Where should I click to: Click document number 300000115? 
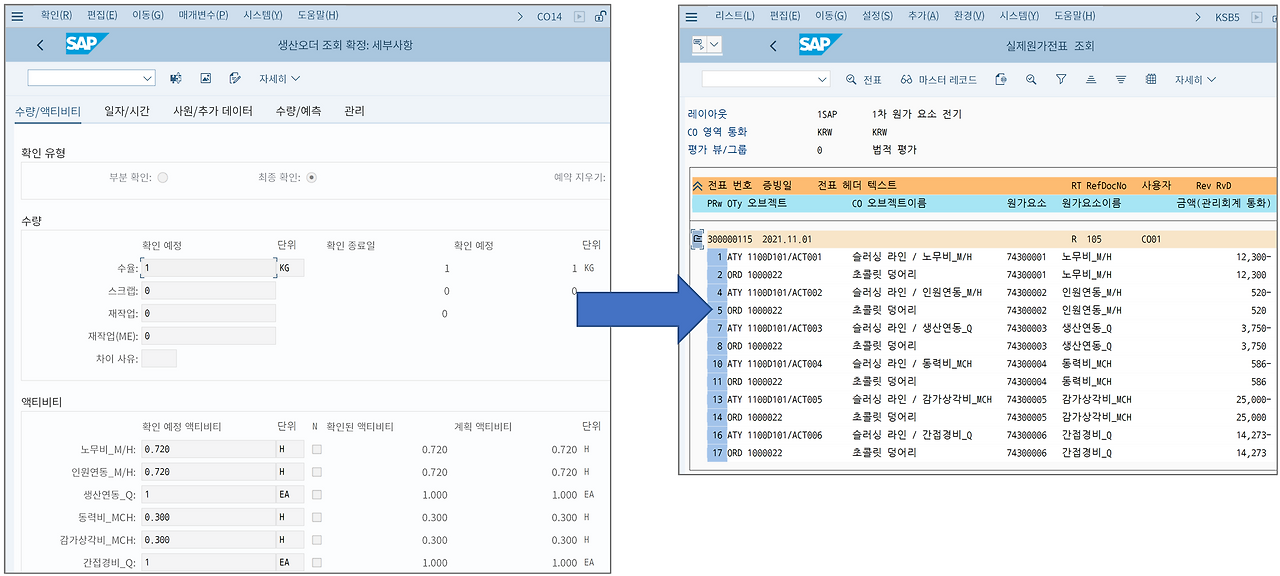[x=730, y=239]
